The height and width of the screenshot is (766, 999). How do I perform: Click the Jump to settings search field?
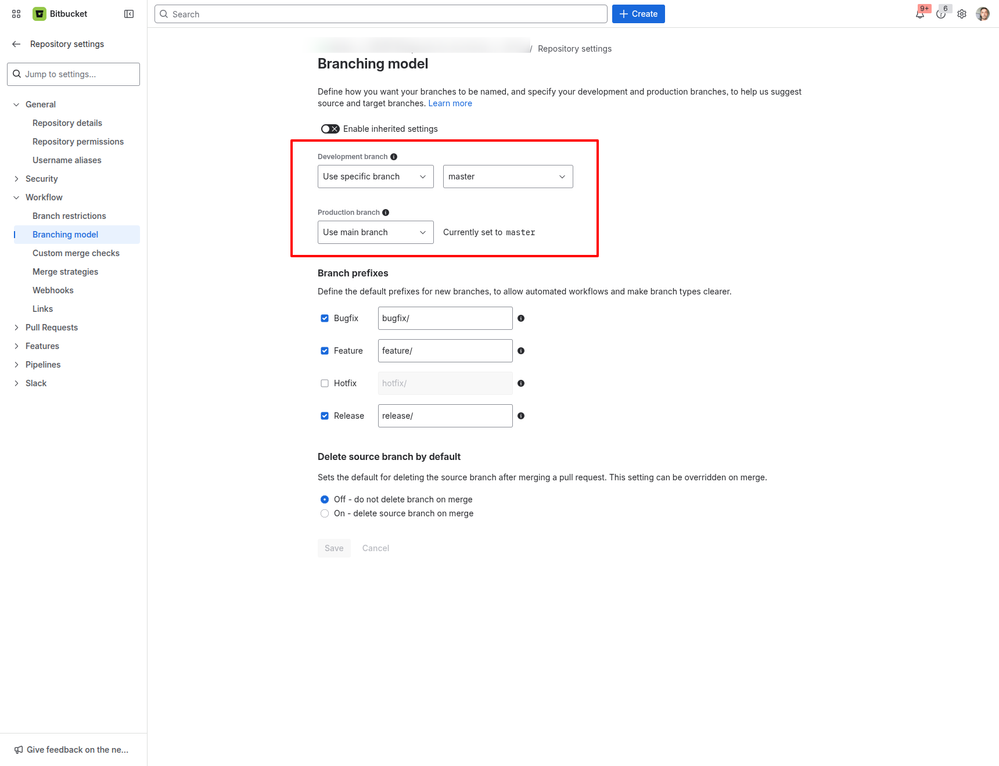pos(73,73)
